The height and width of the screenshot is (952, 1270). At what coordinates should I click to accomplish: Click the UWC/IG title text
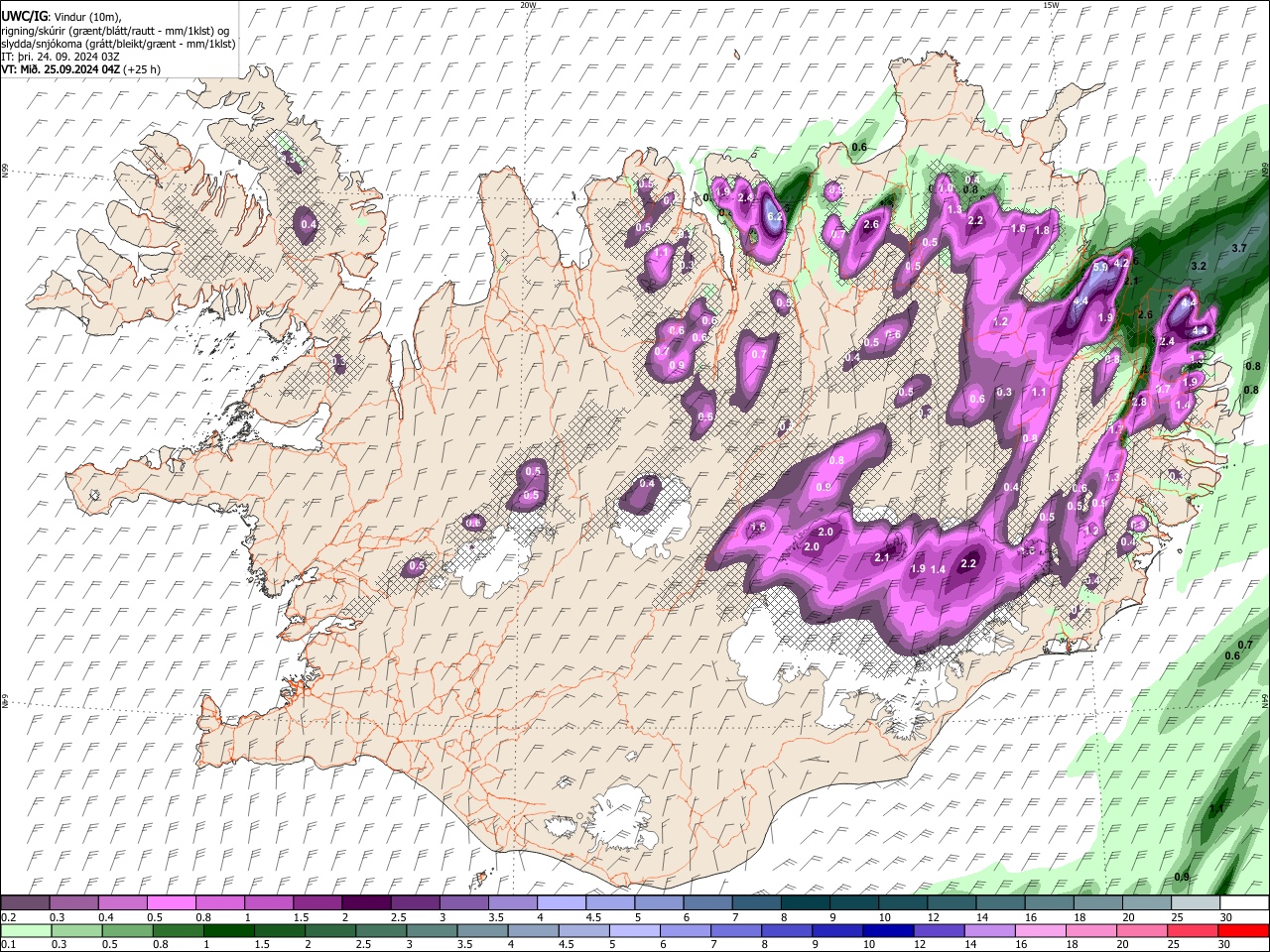pos(25,16)
